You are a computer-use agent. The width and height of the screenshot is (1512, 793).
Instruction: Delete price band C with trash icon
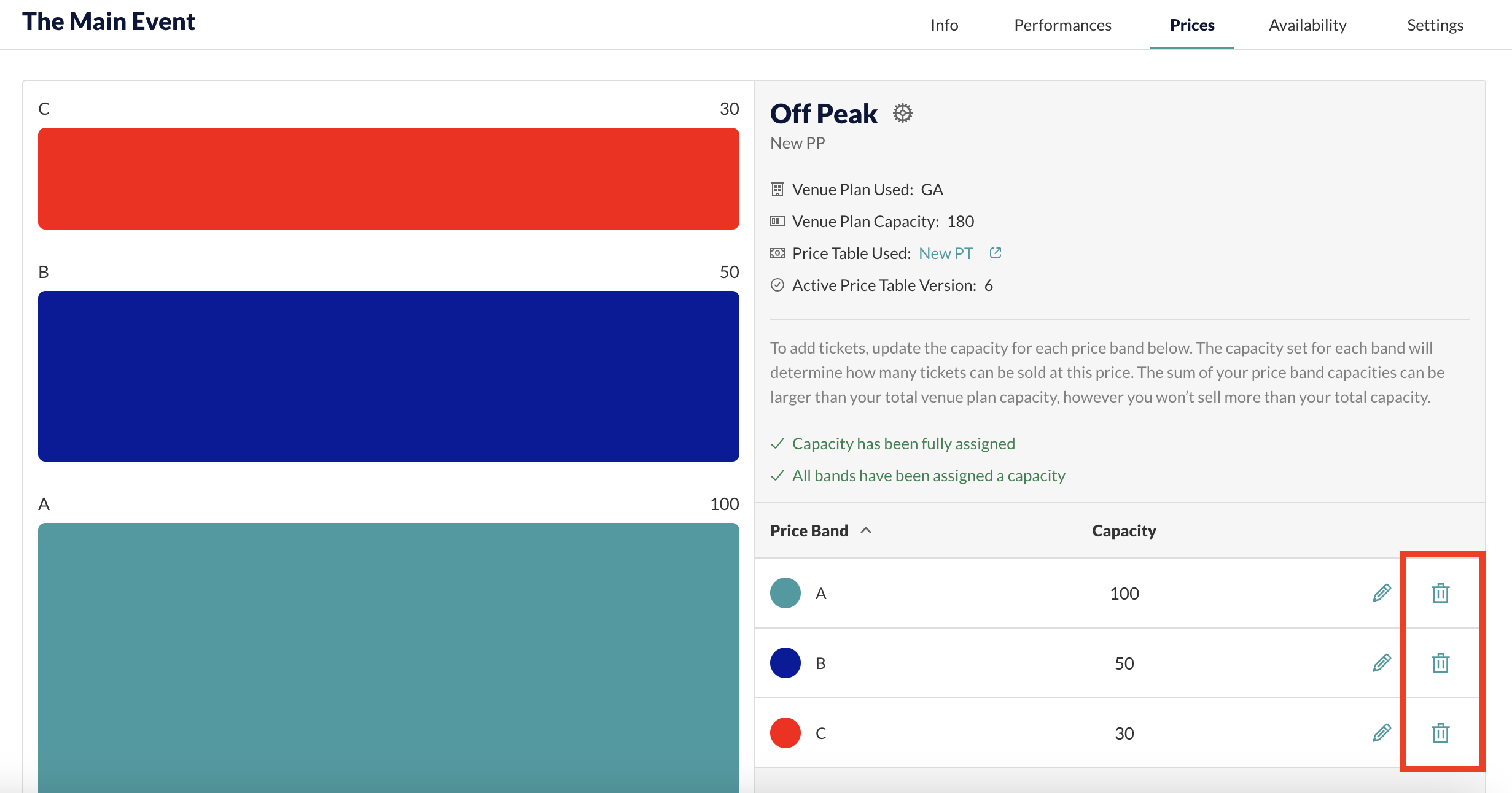click(1441, 733)
